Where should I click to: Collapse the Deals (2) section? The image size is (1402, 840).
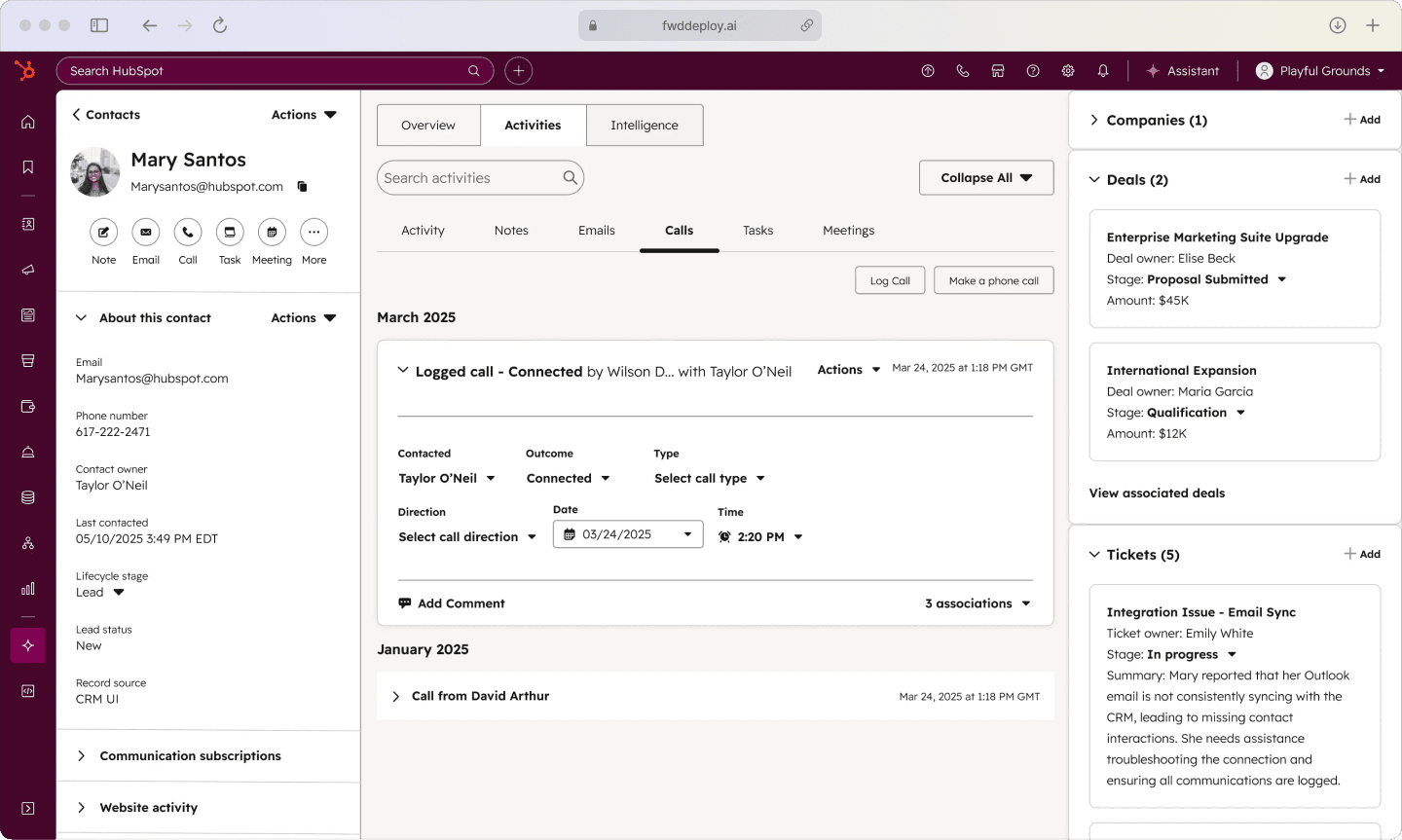click(1094, 179)
